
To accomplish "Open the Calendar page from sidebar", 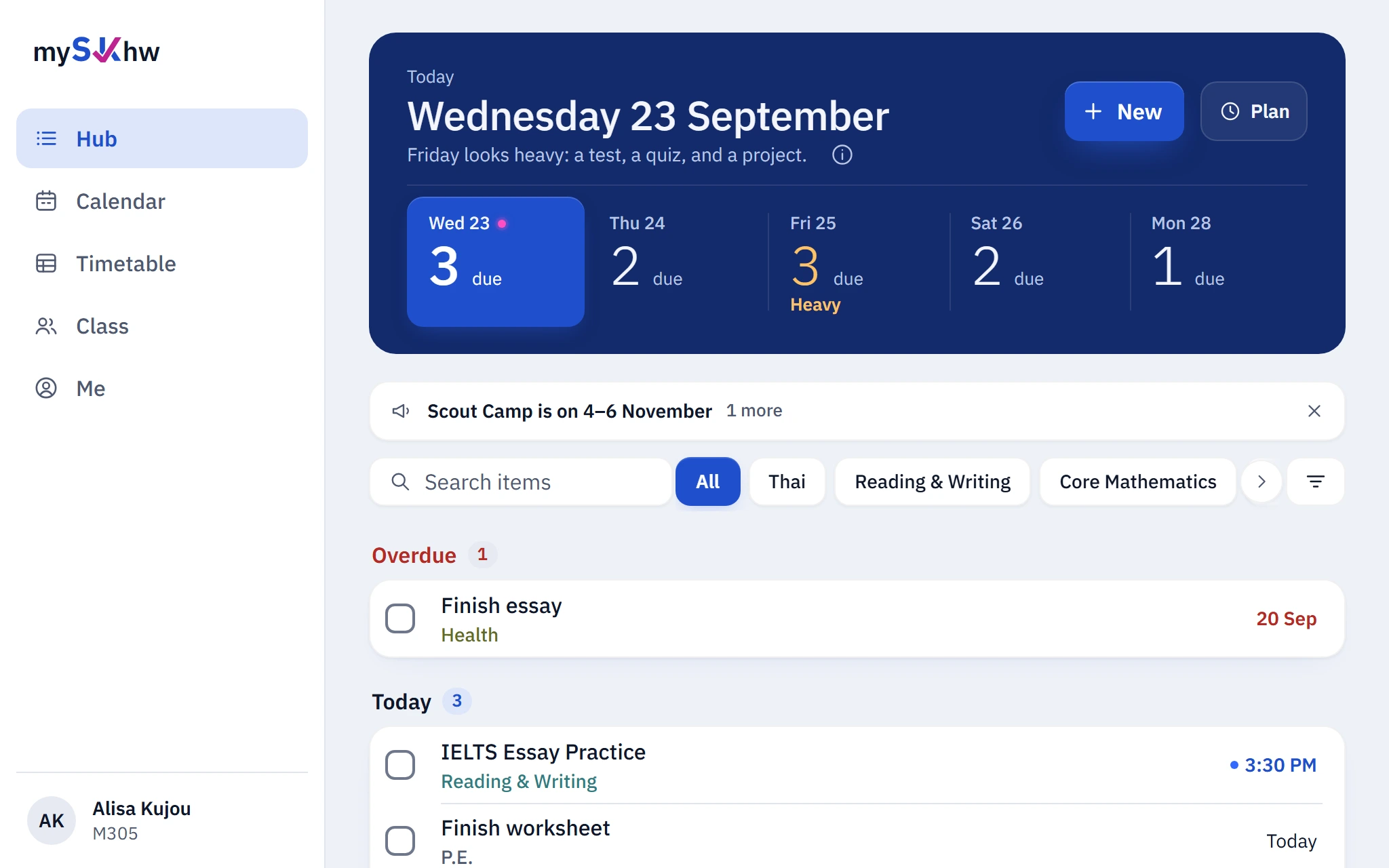I will pos(161,201).
